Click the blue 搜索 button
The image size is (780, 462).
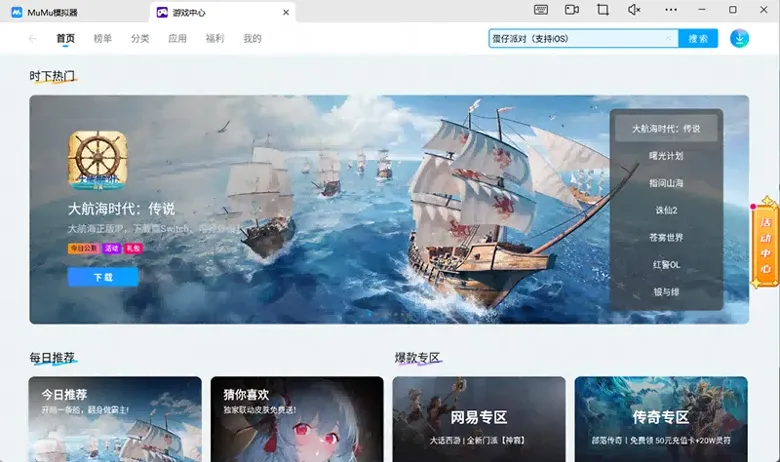pos(698,39)
